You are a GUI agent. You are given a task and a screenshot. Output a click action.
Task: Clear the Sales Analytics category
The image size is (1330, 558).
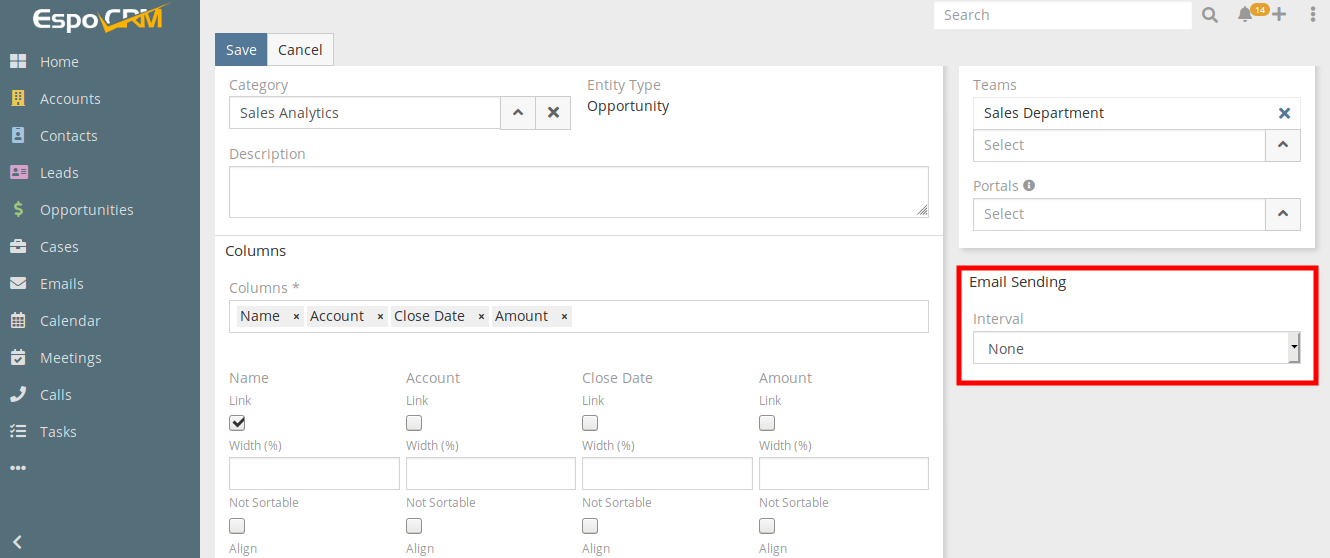click(x=553, y=113)
